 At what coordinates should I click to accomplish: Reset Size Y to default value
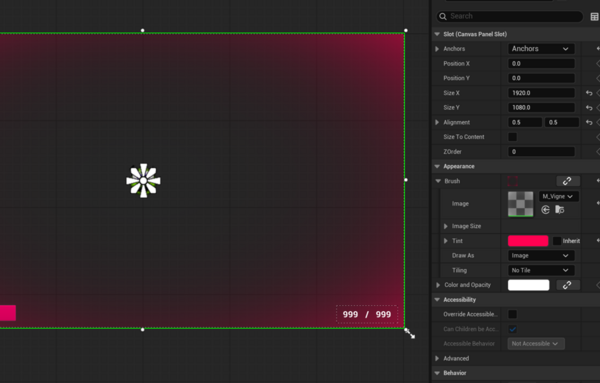pos(589,108)
